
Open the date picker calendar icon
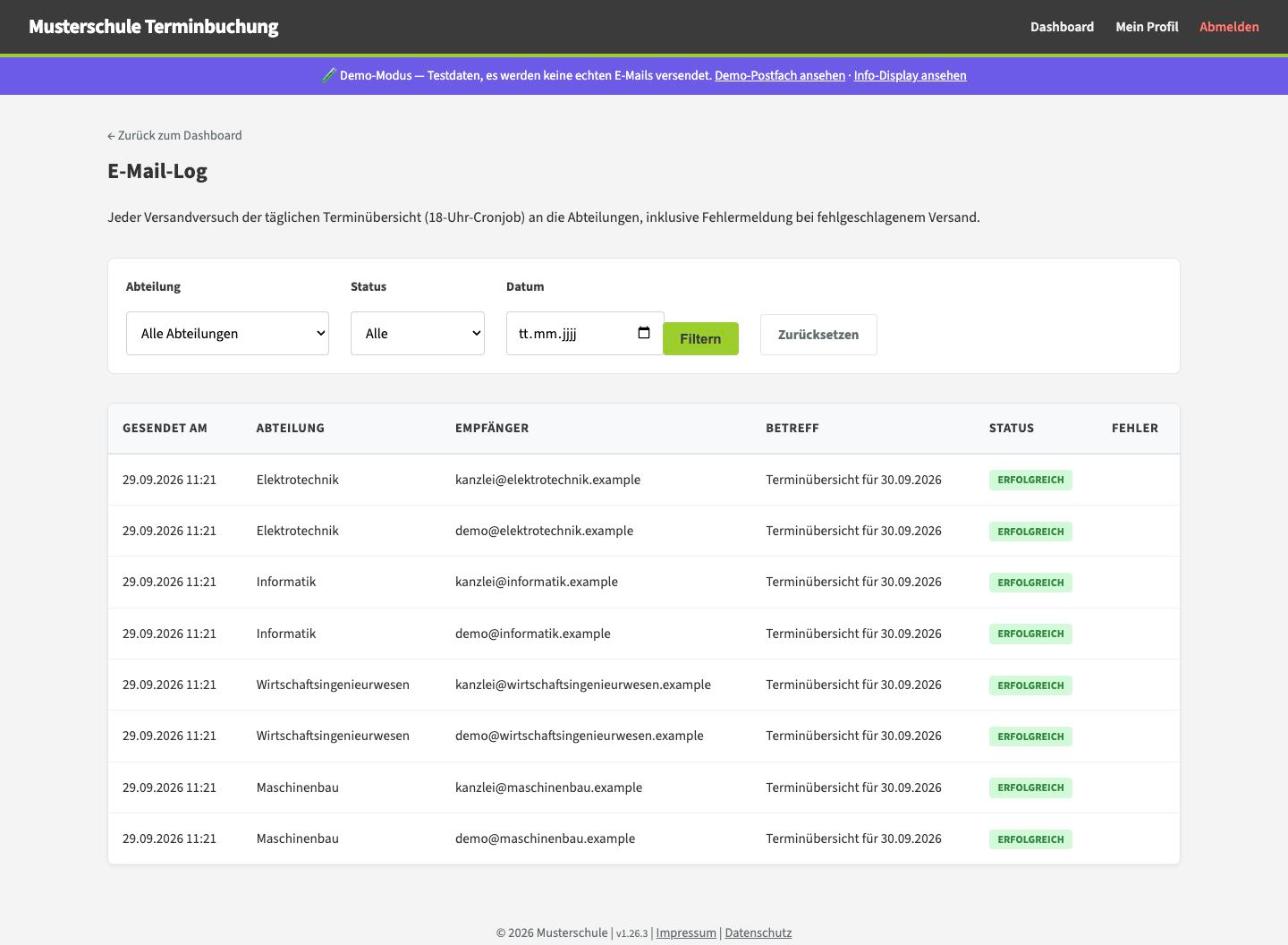pos(644,333)
